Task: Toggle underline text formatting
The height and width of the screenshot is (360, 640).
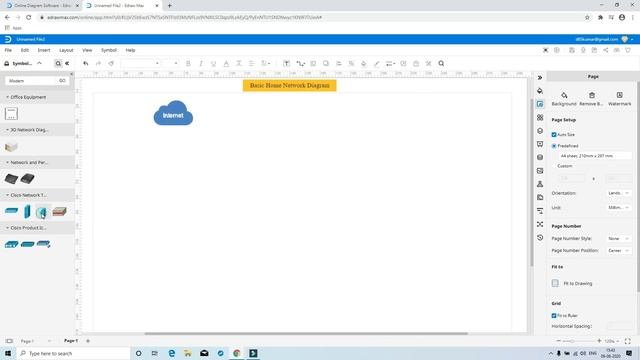Action: (x=213, y=64)
